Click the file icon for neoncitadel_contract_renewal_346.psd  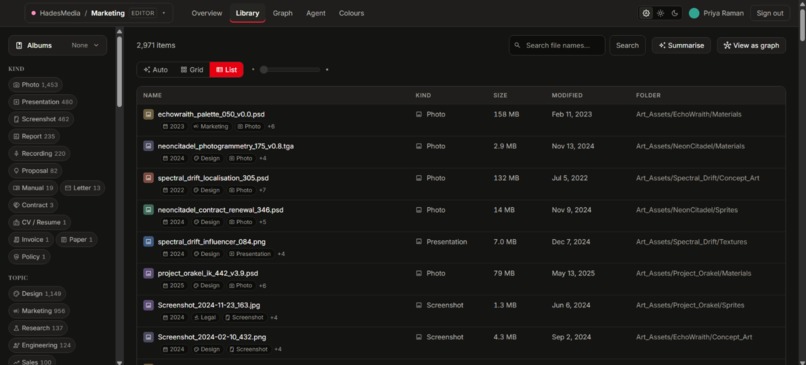coord(149,210)
